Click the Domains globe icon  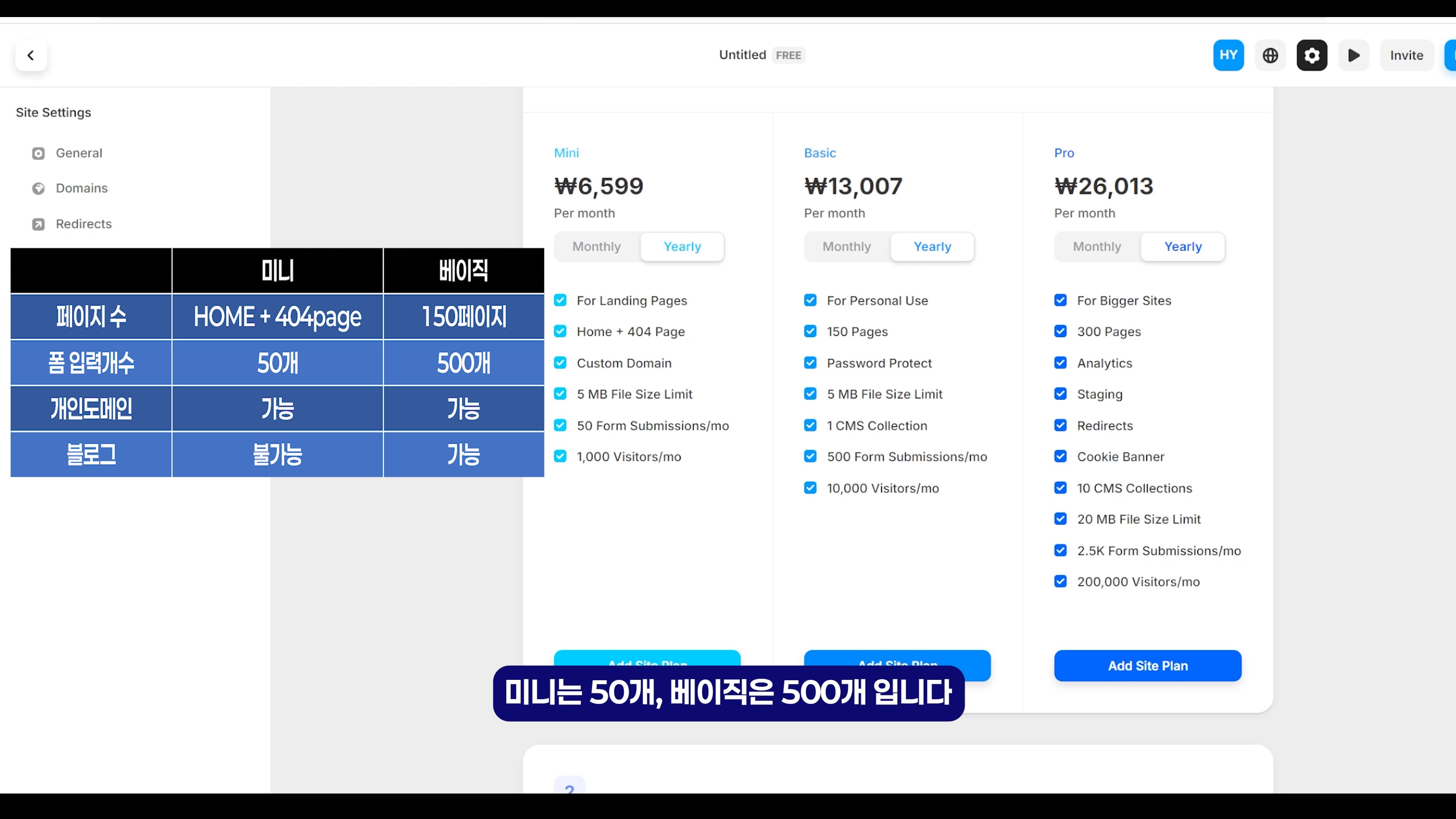[38, 189]
